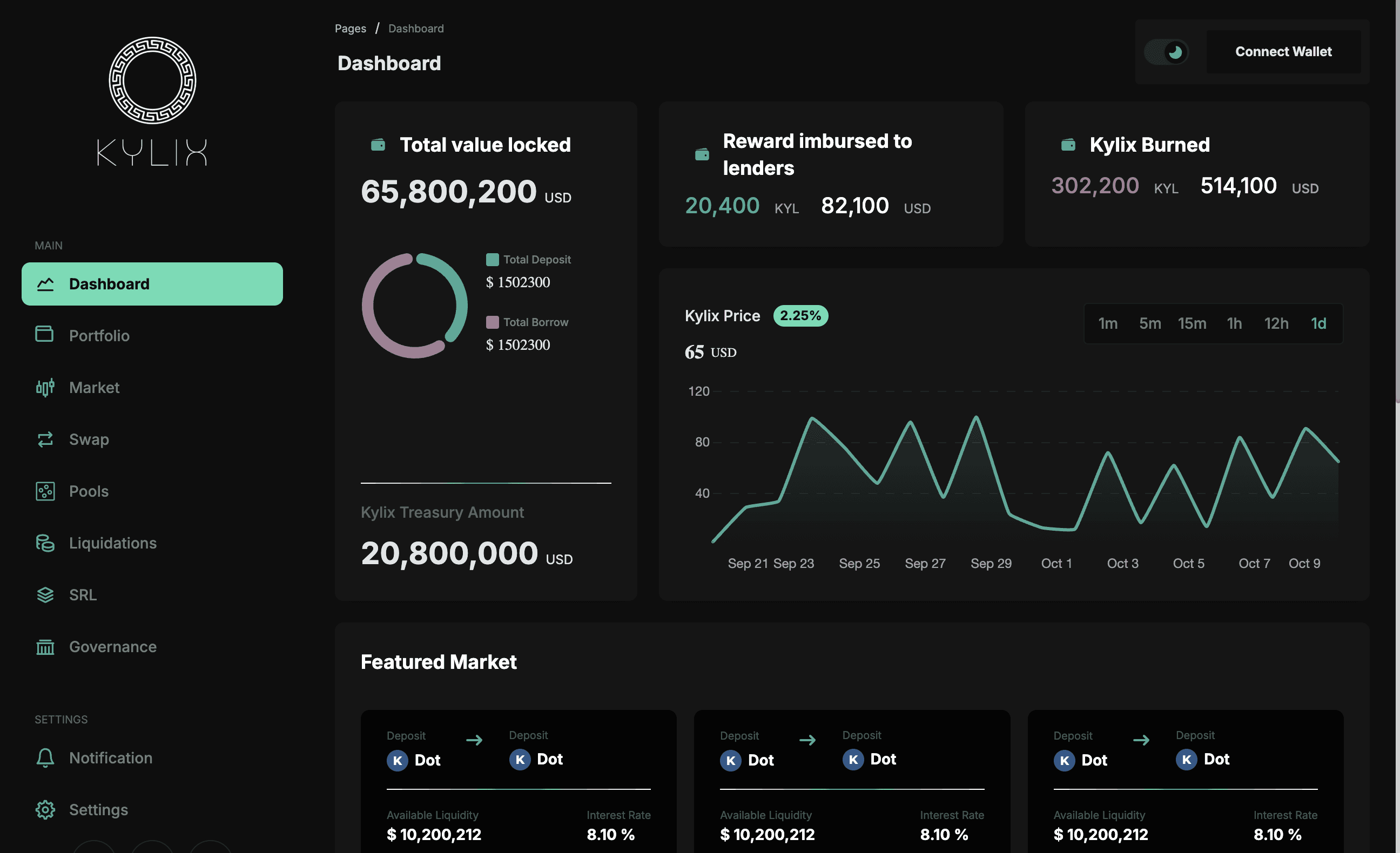Viewport: 1400px width, 853px height.
Task: Click the Total Deposit legend swatch
Action: point(492,260)
